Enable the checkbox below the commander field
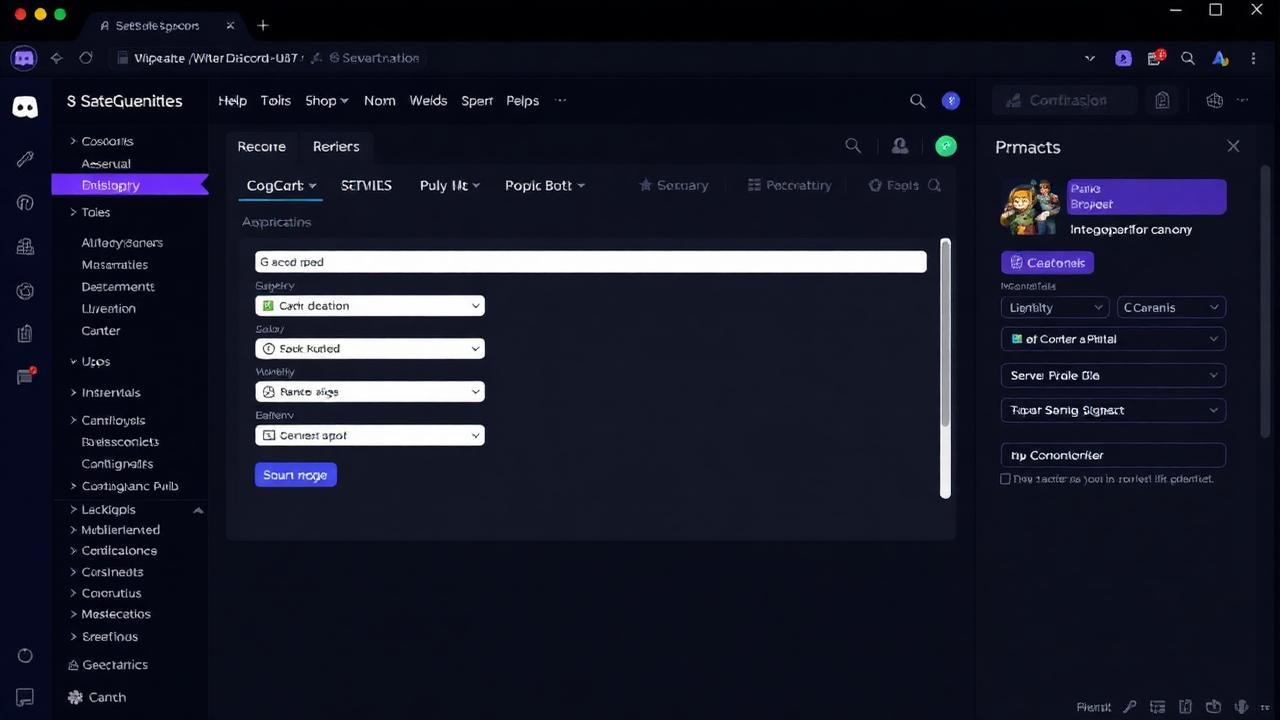The width and height of the screenshot is (1280, 720). (1006, 479)
